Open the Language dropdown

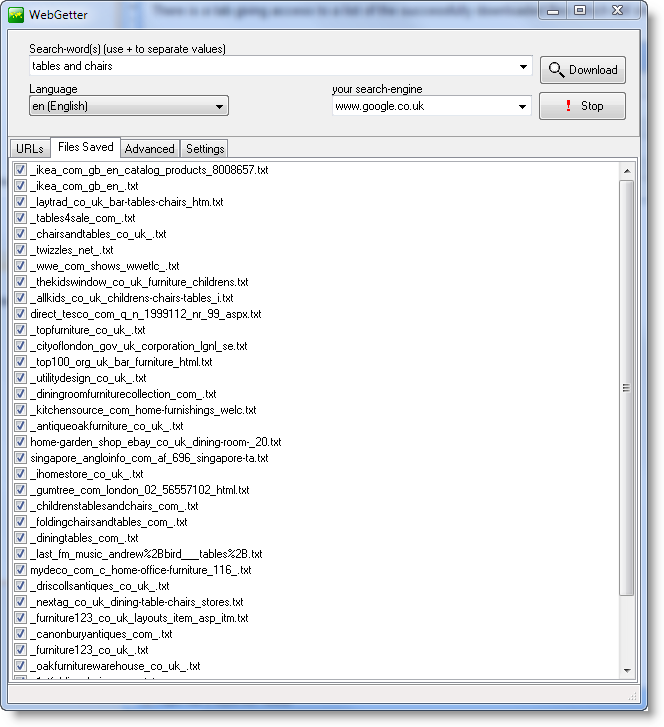coord(219,106)
